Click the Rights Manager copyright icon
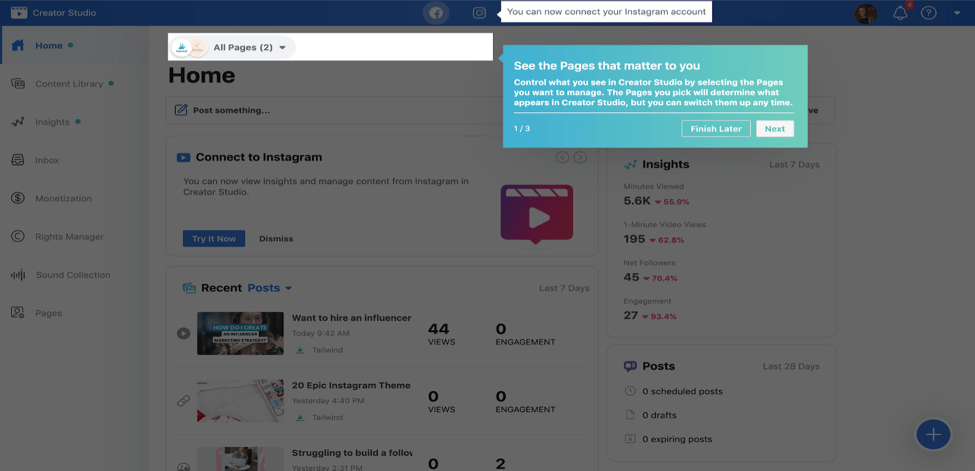Screen dimensions: 975x471 [18, 236]
